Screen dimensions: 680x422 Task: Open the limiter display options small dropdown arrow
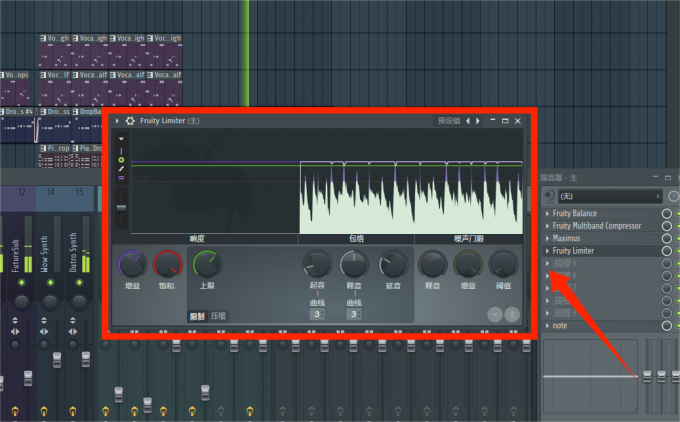[121, 139]
